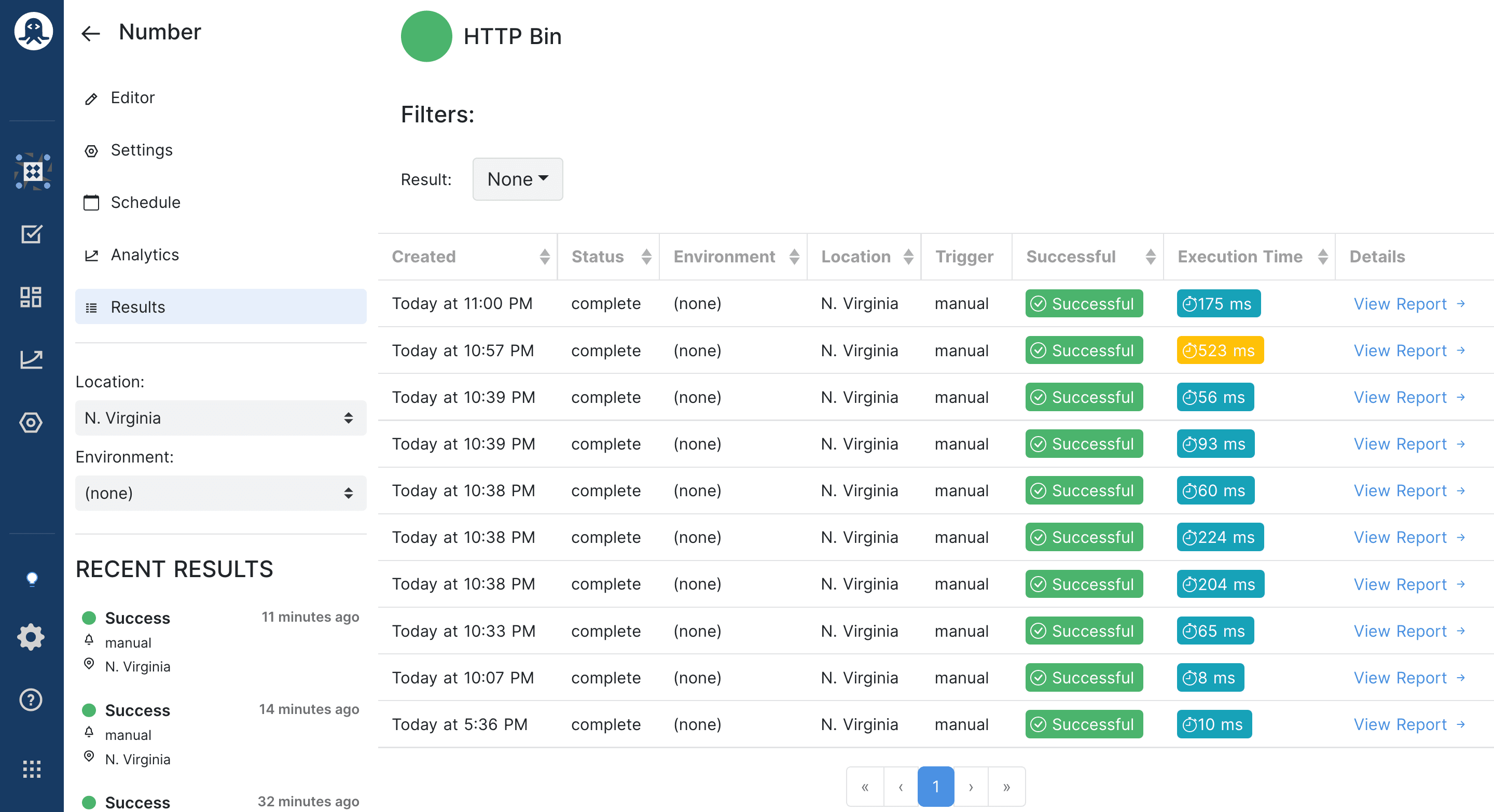Screen dimensions: 1494x812
Task: Go to last page of results
Action: (x=1007, y=787)
